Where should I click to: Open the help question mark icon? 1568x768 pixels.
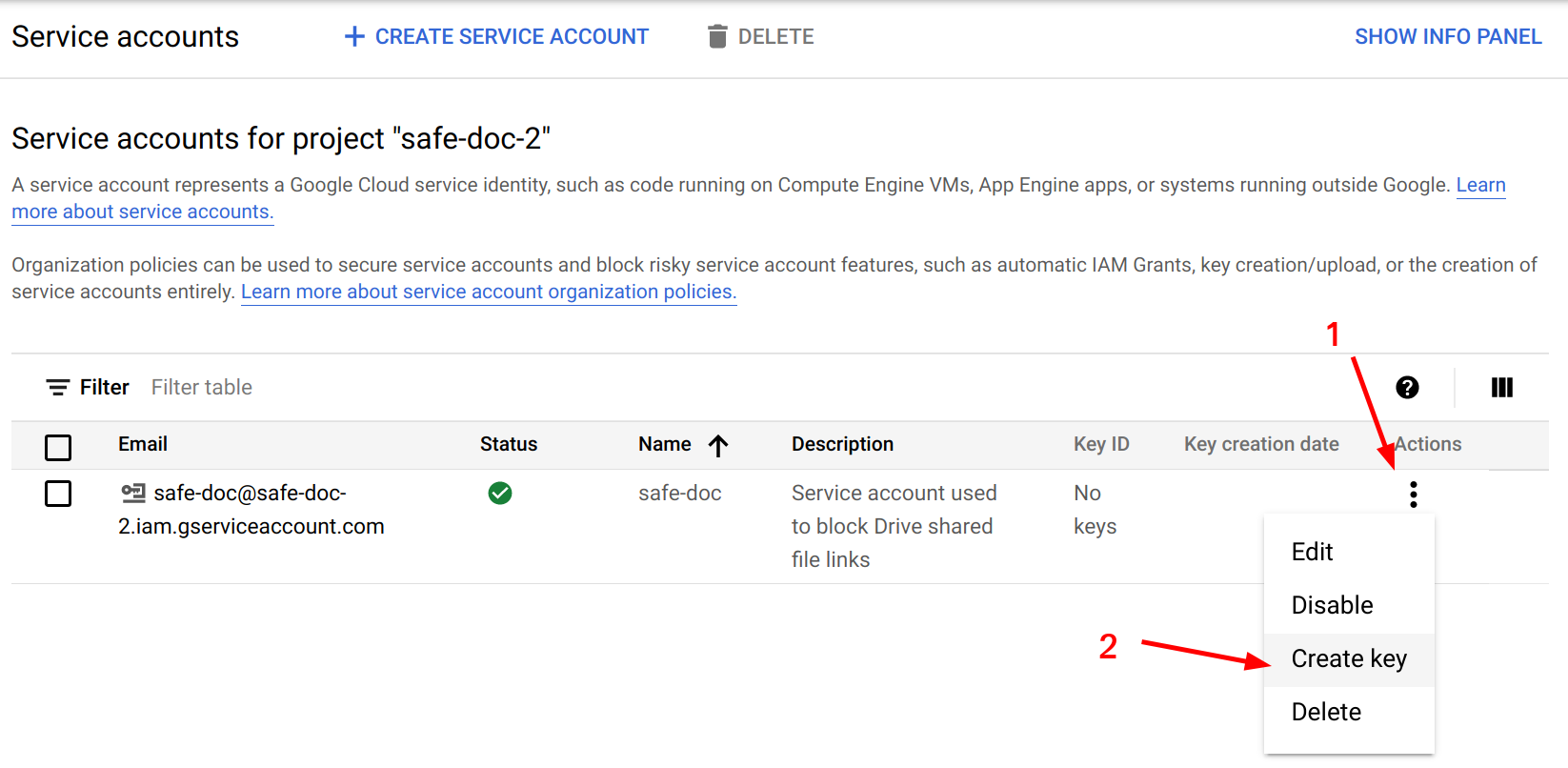(x=1407, y=387)
